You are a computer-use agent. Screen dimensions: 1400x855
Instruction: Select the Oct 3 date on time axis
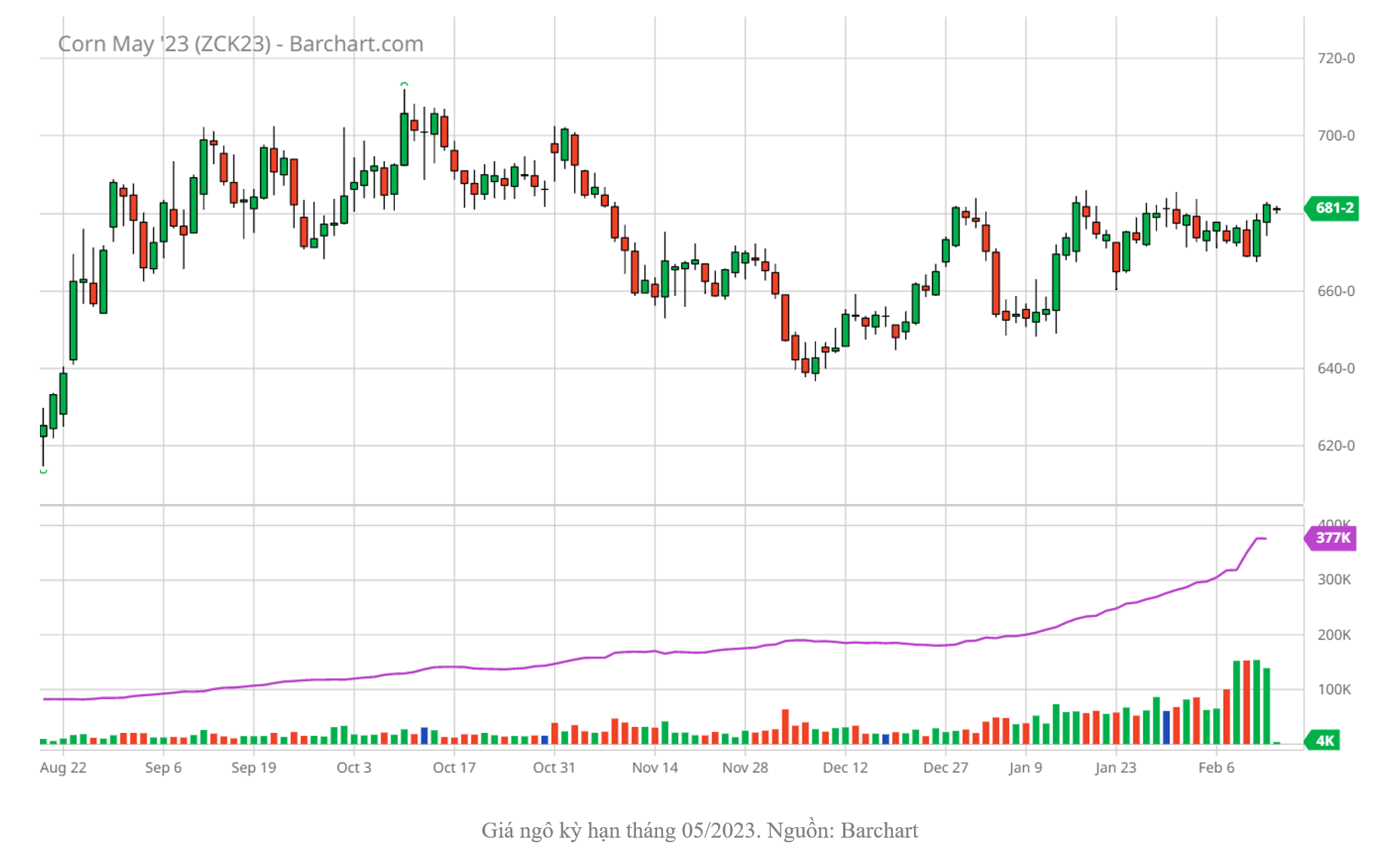(353, 768)
